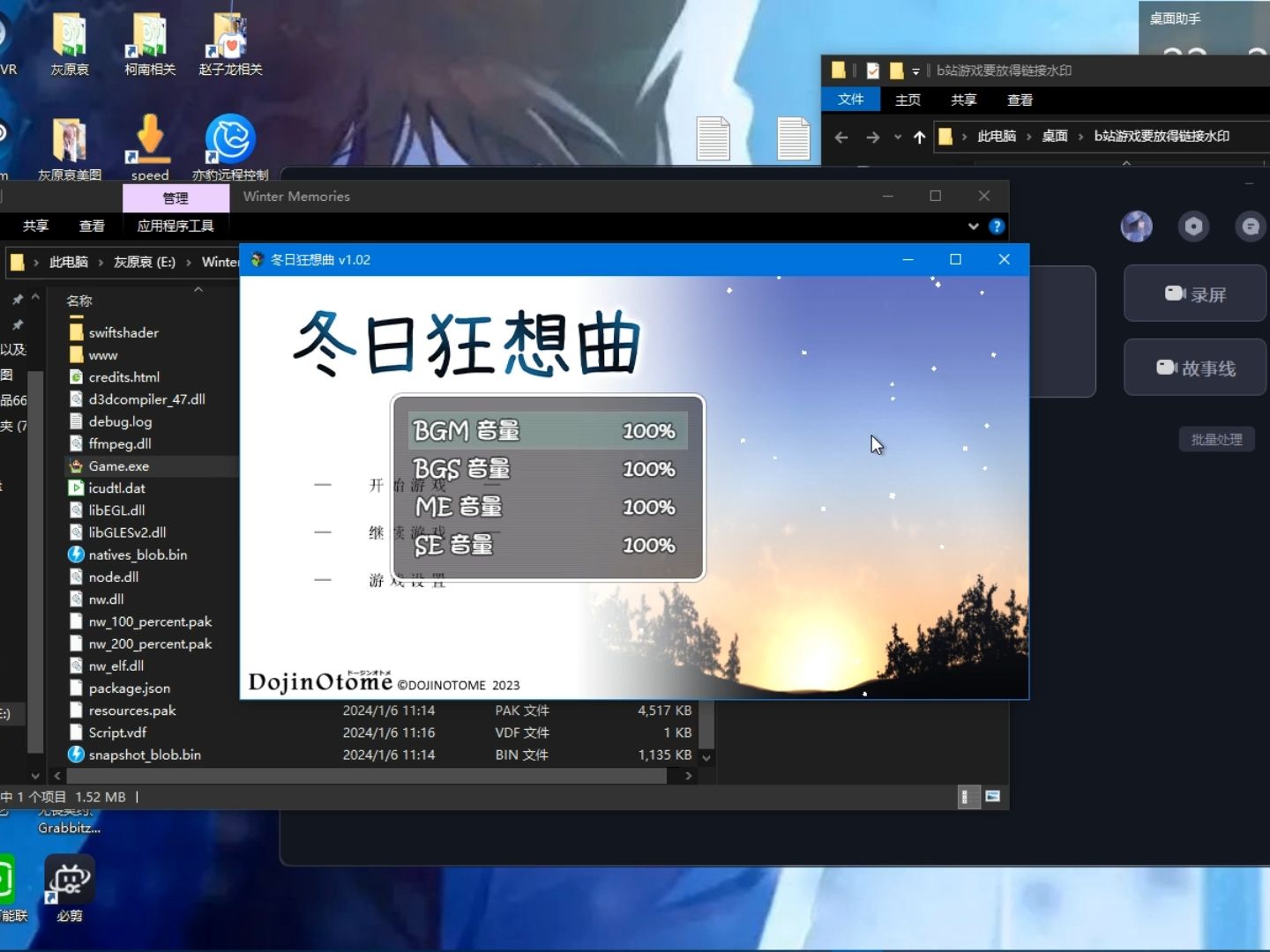Open 应用程序工具 ribbon tab

click(x=176, y=226)
